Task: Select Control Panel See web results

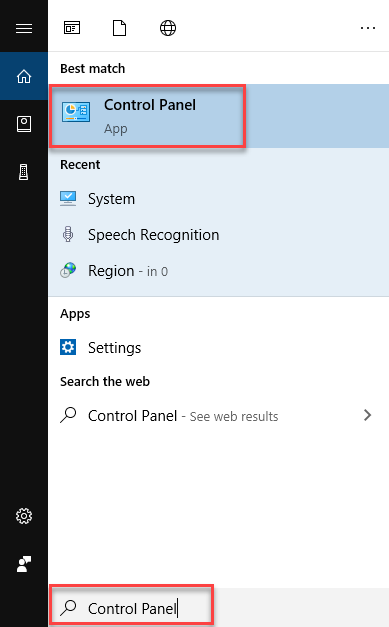Action: point(219,415)
